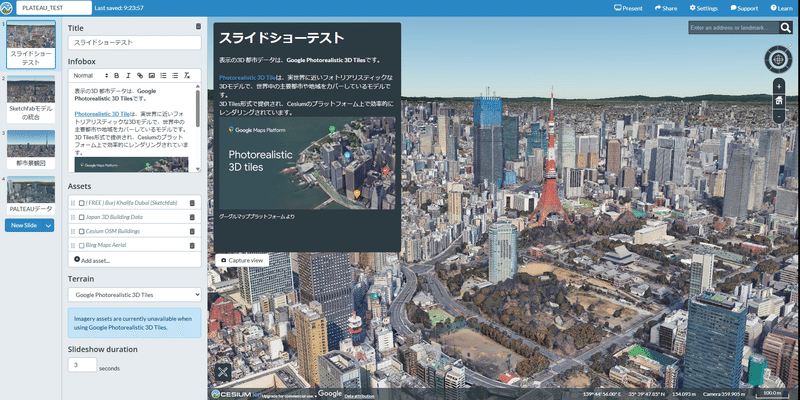Select slide 1 thumbnail スライドショーテスト
Image resolution: width=800 pixels, height=400 pixels.
click(x=31, y=45)
